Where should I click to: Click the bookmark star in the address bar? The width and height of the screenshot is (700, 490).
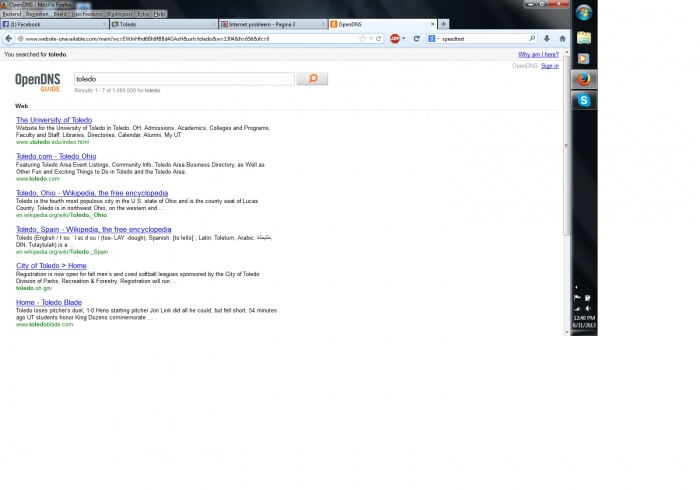pyautogui.click(x=362, y=38)
